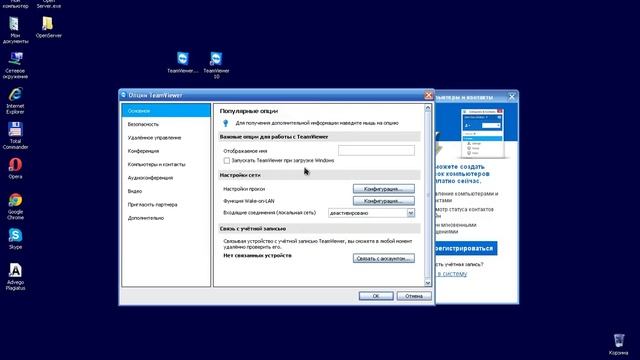
Task: Select the Дополнительно category
Action: [166, 218]
